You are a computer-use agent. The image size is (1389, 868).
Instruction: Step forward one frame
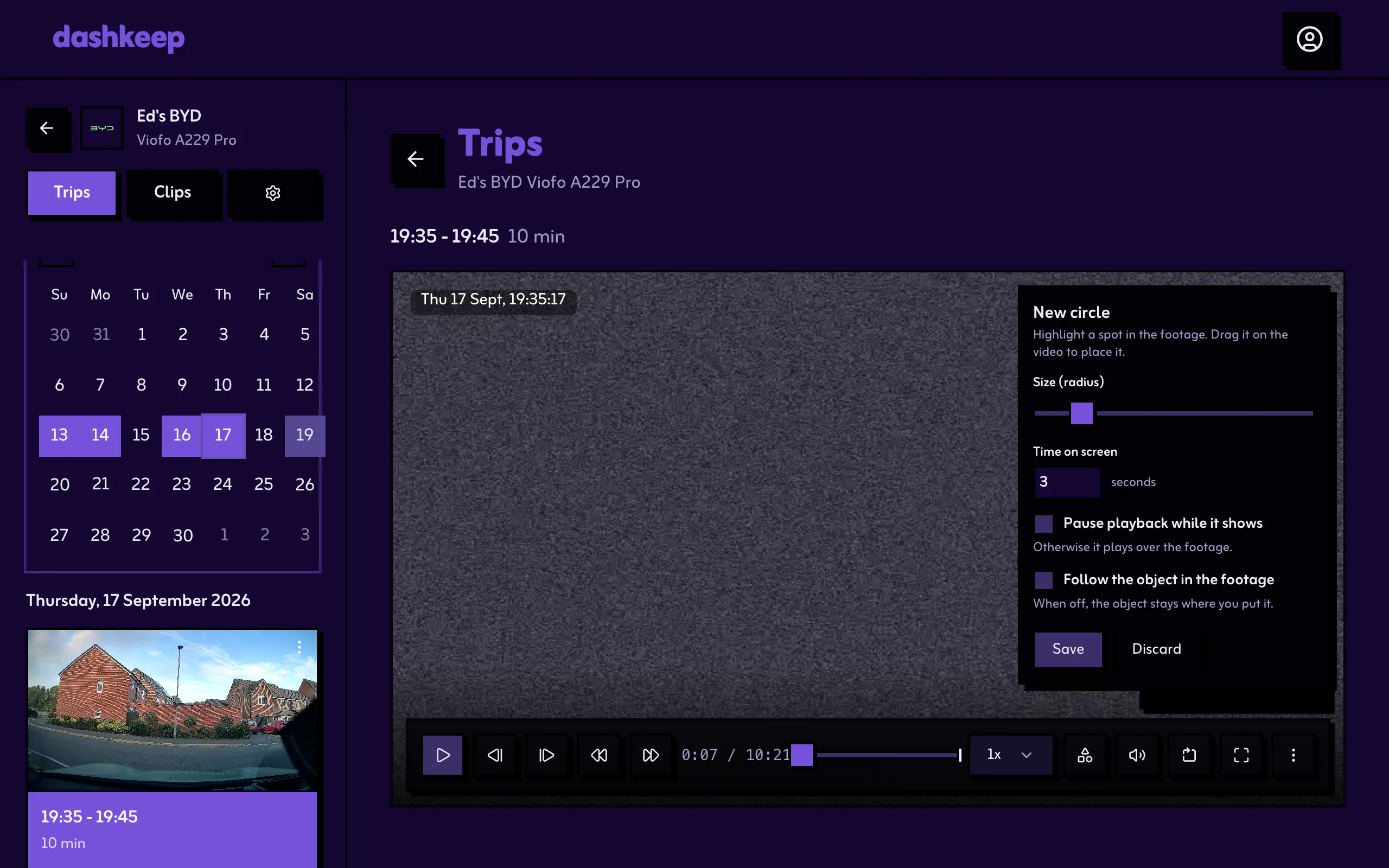pos(546,755)
